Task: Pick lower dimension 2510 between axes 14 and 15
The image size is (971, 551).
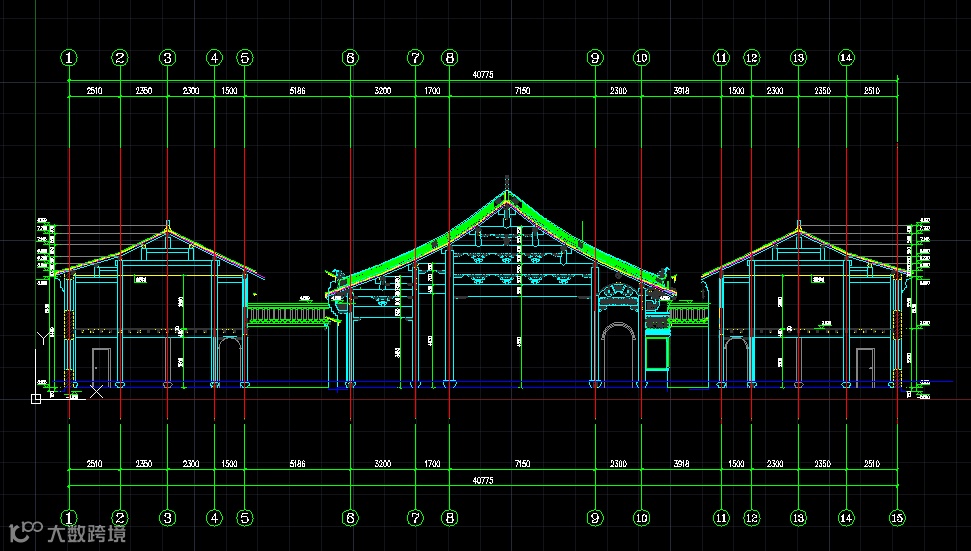Action: coord(872,464)
